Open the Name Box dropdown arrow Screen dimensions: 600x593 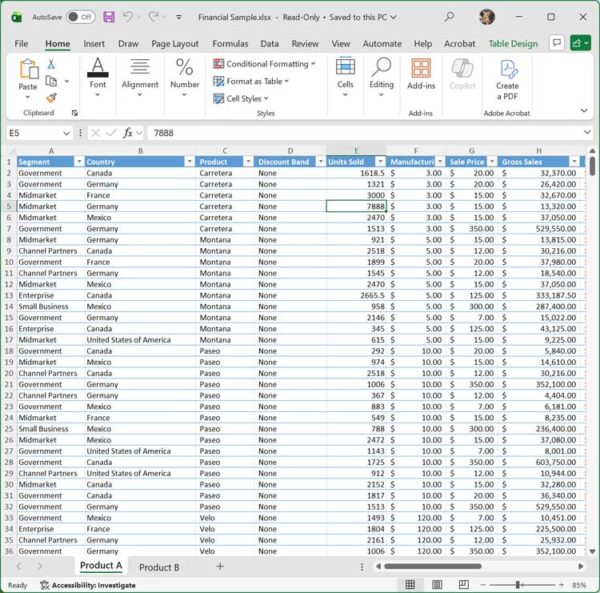coord(66,133)
